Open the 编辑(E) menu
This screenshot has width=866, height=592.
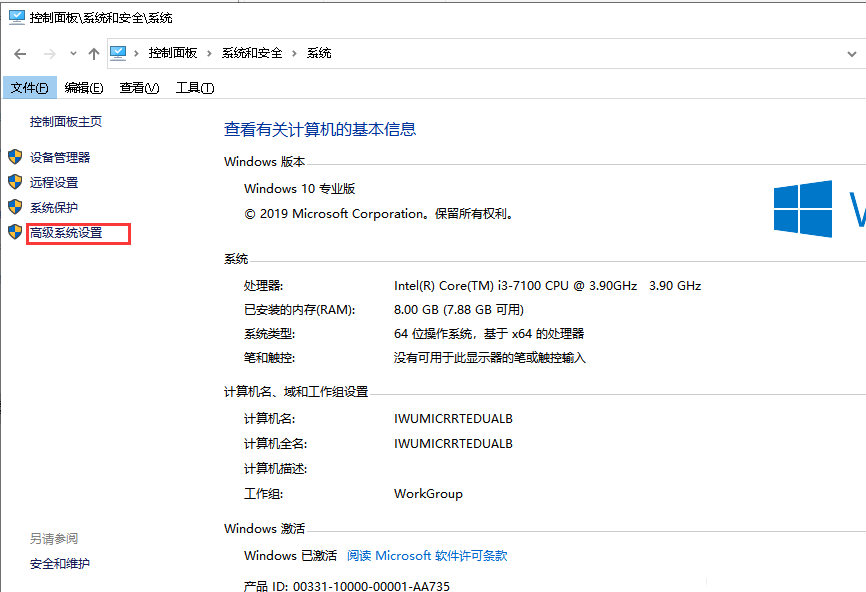[84, 88]
